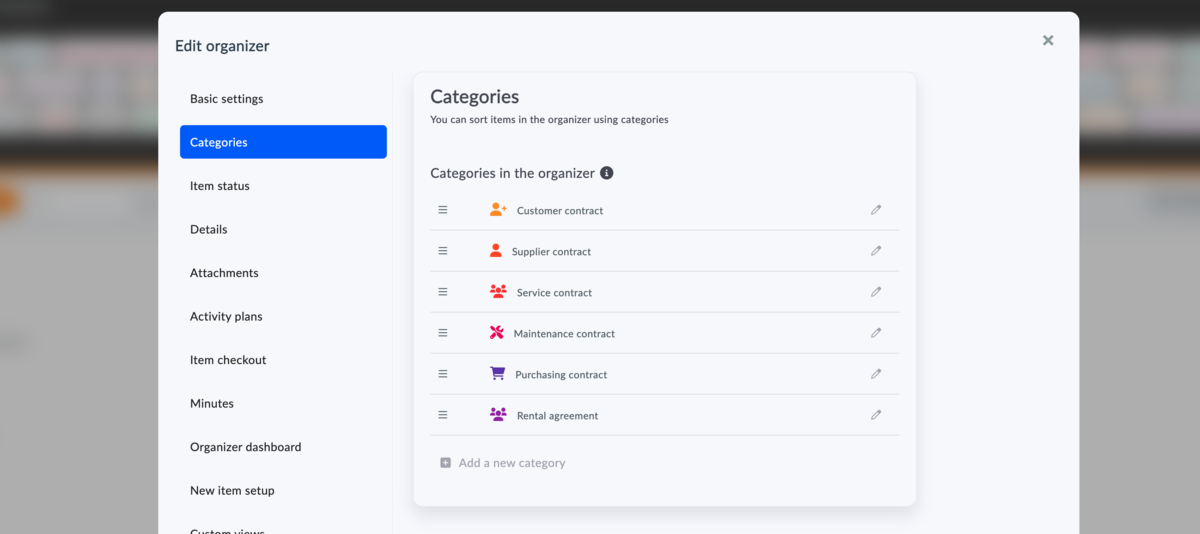Edit the Customer contract category with pencil
Viewport: 1200px width, 534px height.
(876, 210)
